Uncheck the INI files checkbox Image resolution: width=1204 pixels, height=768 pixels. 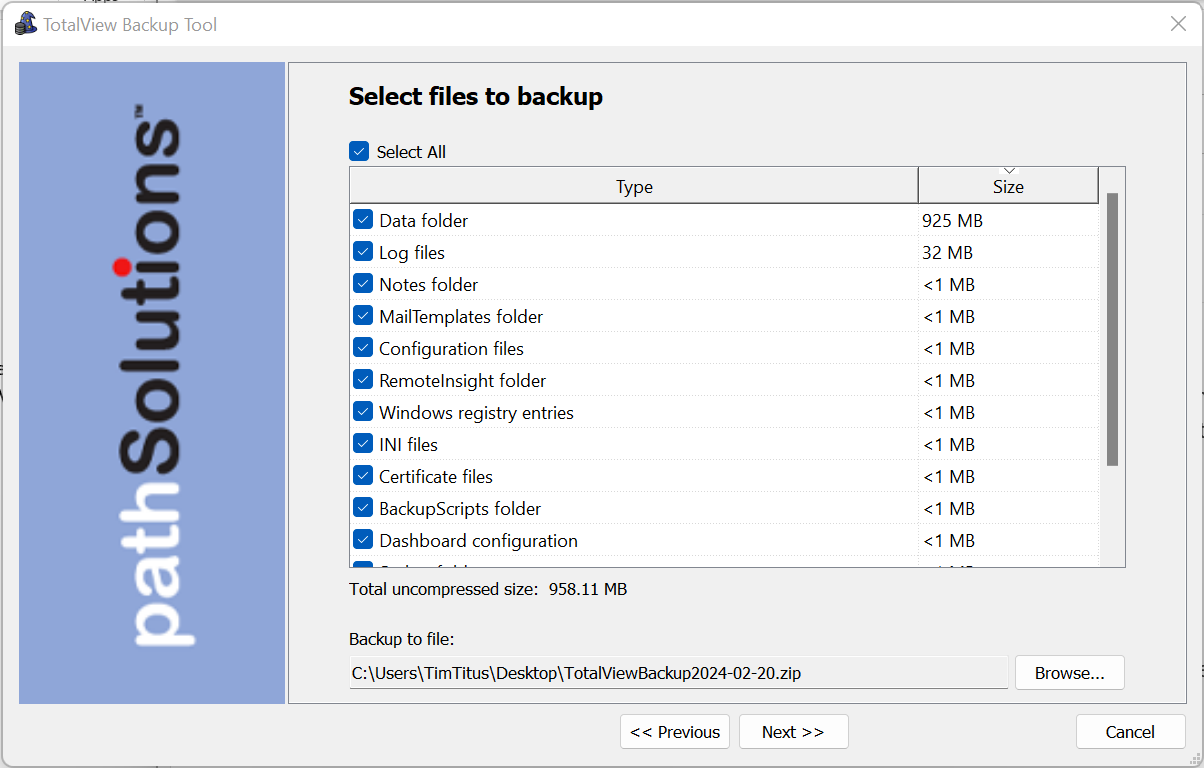tap(363, 444)
